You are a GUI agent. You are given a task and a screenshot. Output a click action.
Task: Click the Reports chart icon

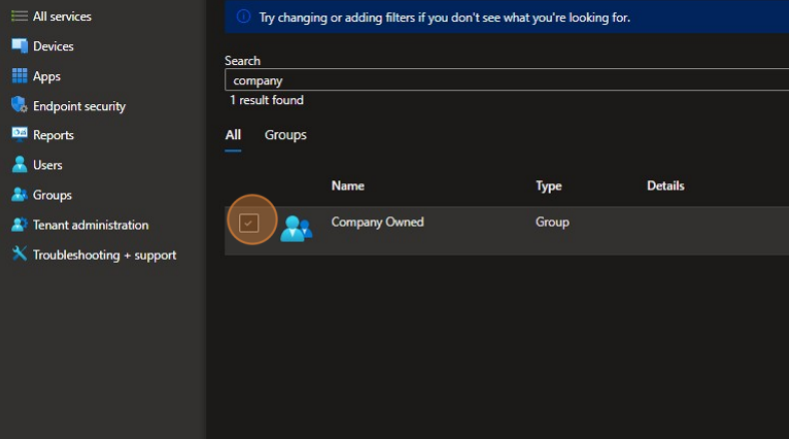click(x=19, y=135)
